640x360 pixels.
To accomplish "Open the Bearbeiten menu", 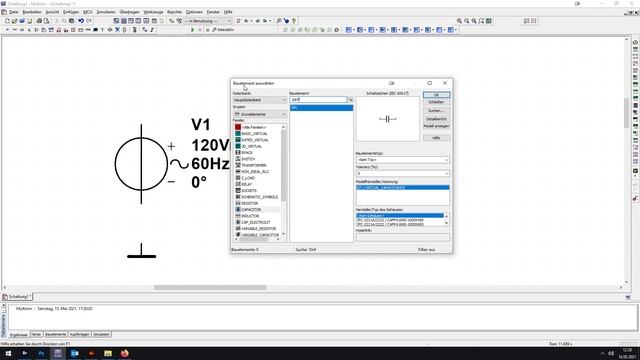I will pyautogui.click(x=32, y=12).
